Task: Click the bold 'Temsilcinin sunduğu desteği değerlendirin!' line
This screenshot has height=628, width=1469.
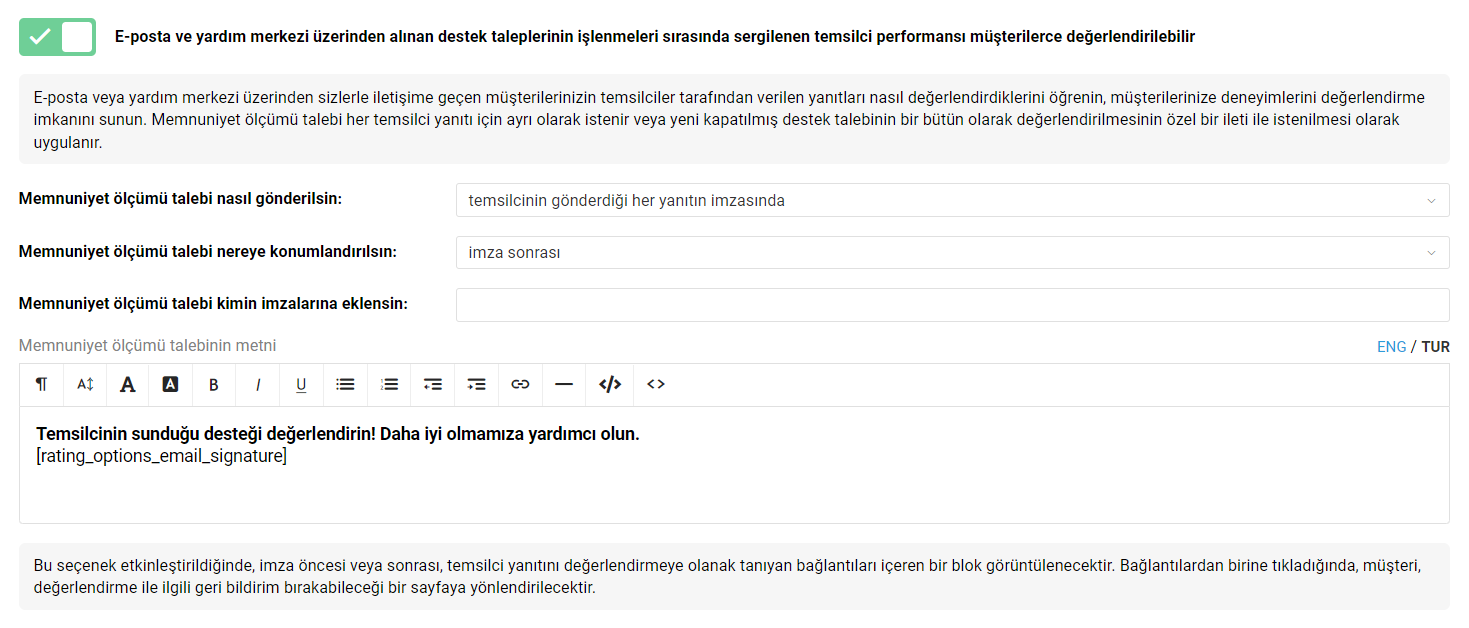Action: pyautogui.click(x=337, y=434)
